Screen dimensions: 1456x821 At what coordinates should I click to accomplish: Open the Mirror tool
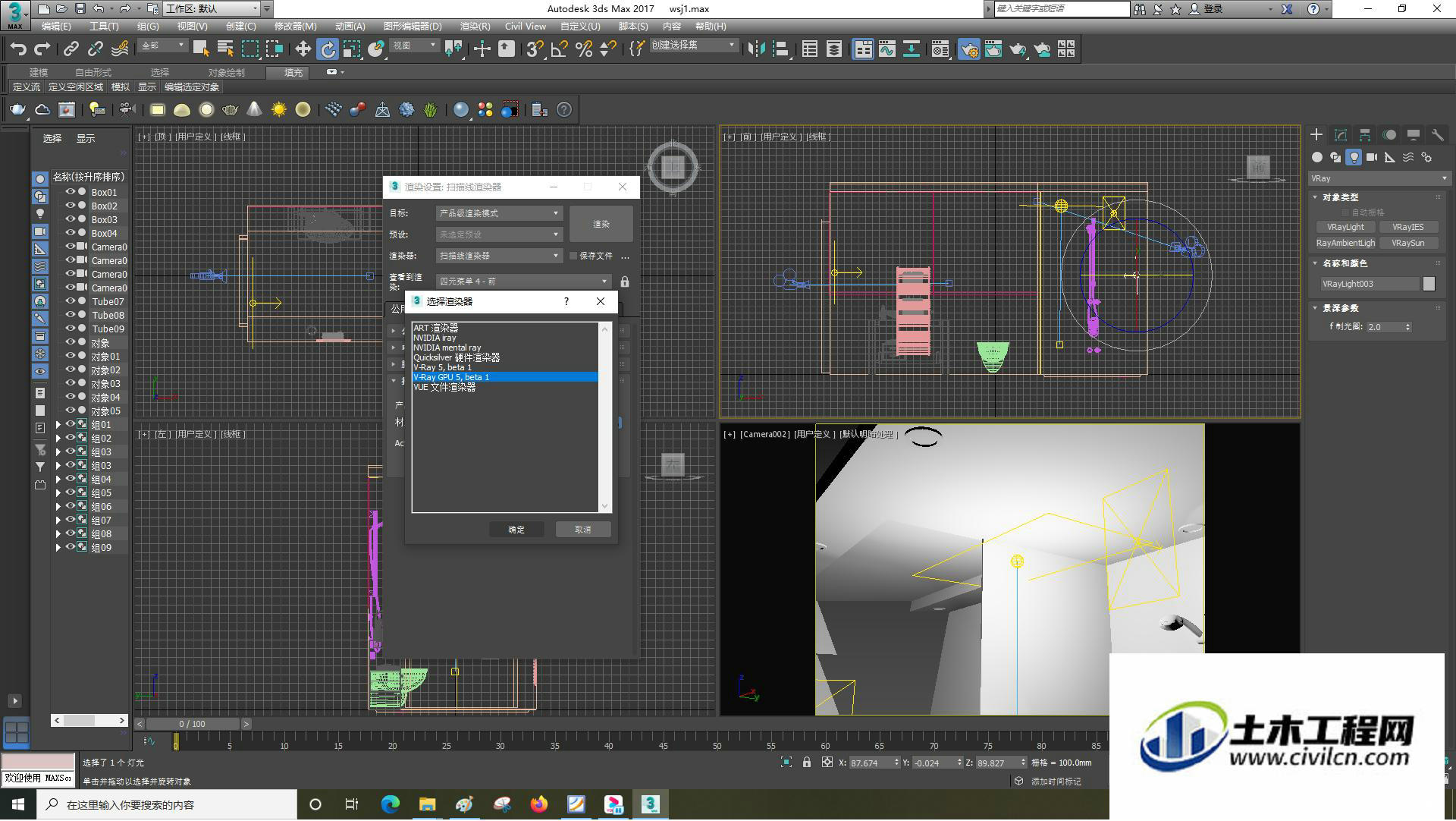pos(755,49)
